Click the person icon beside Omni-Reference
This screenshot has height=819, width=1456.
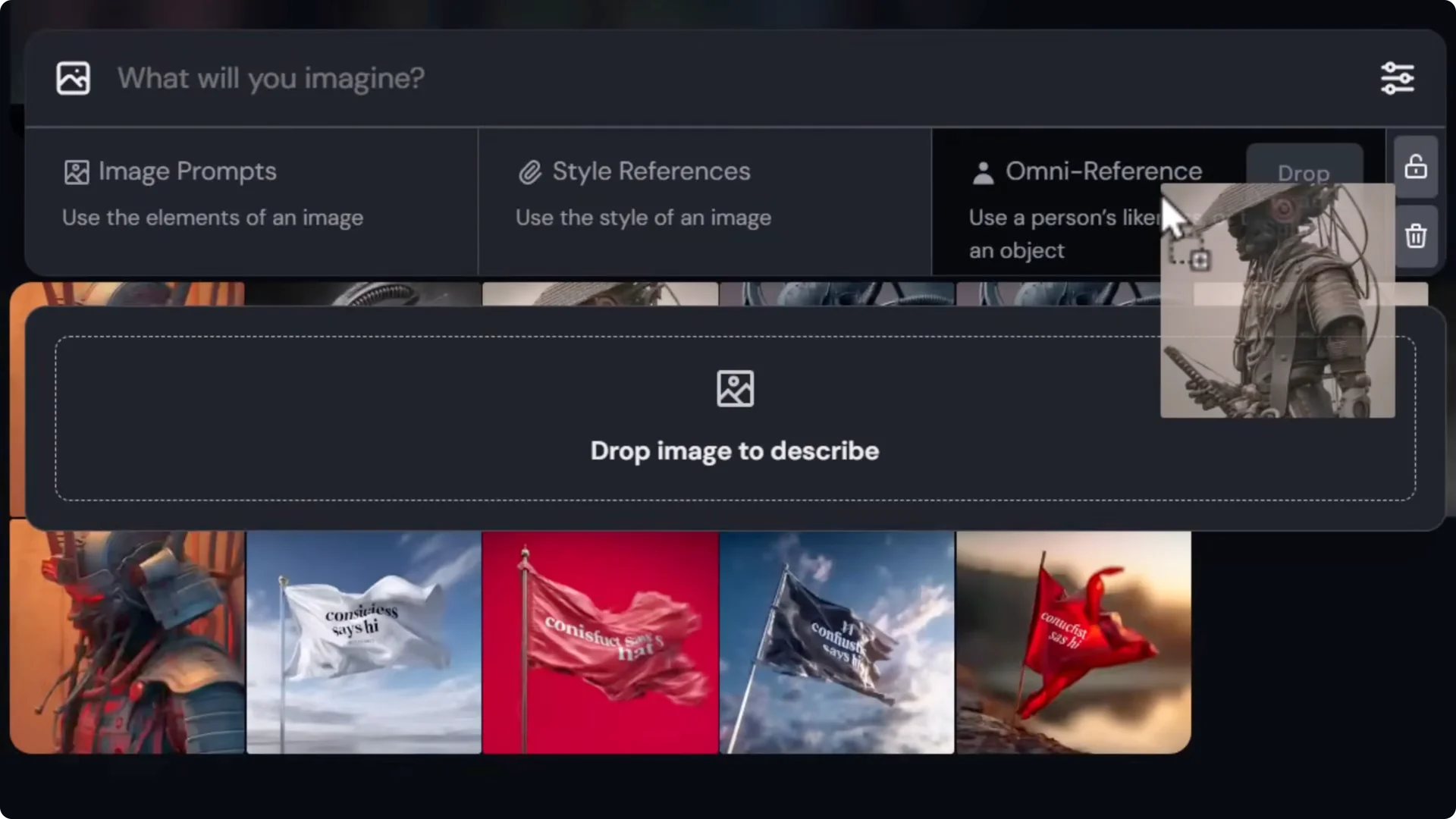[x=984, y=173]
